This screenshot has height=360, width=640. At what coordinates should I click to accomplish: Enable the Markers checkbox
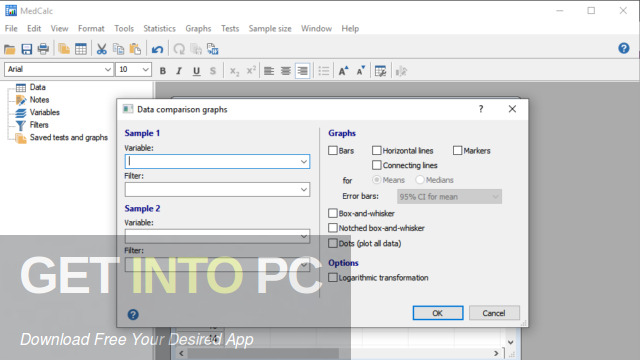point(458,151)
